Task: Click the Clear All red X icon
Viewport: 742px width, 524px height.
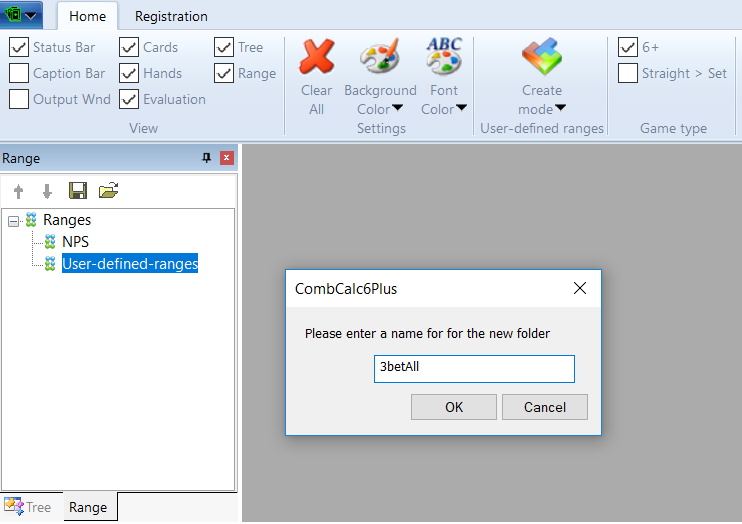Action: [317, 58]
